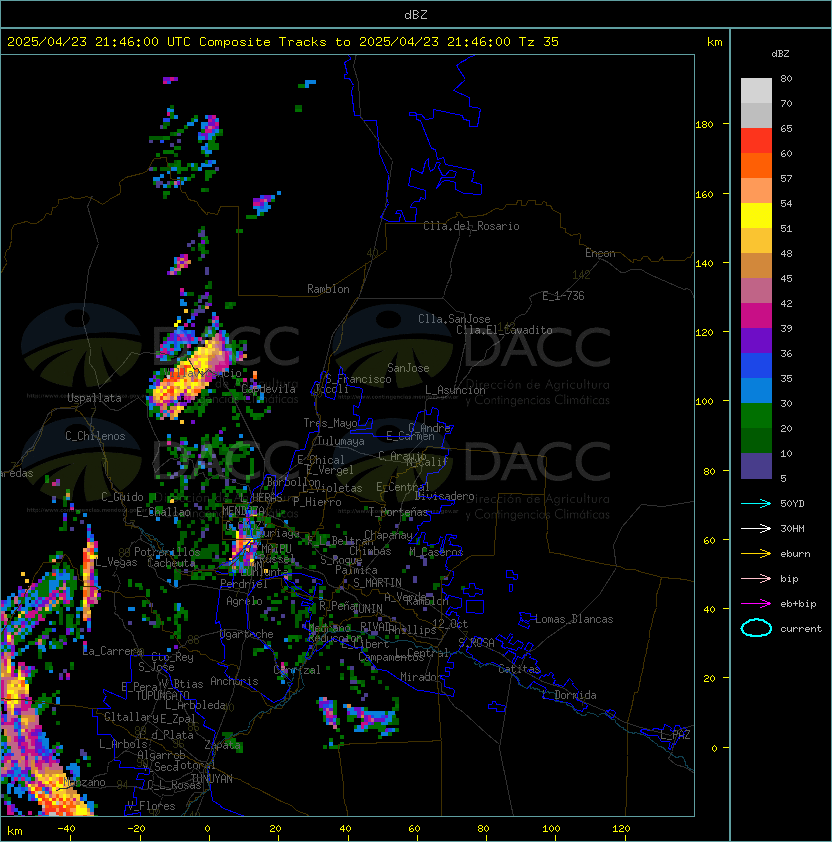The image size is (832, 842).
Task: Pick the purple 36-39 dBZ swatch
Action: pyautogui.click(x=756, y=341)
